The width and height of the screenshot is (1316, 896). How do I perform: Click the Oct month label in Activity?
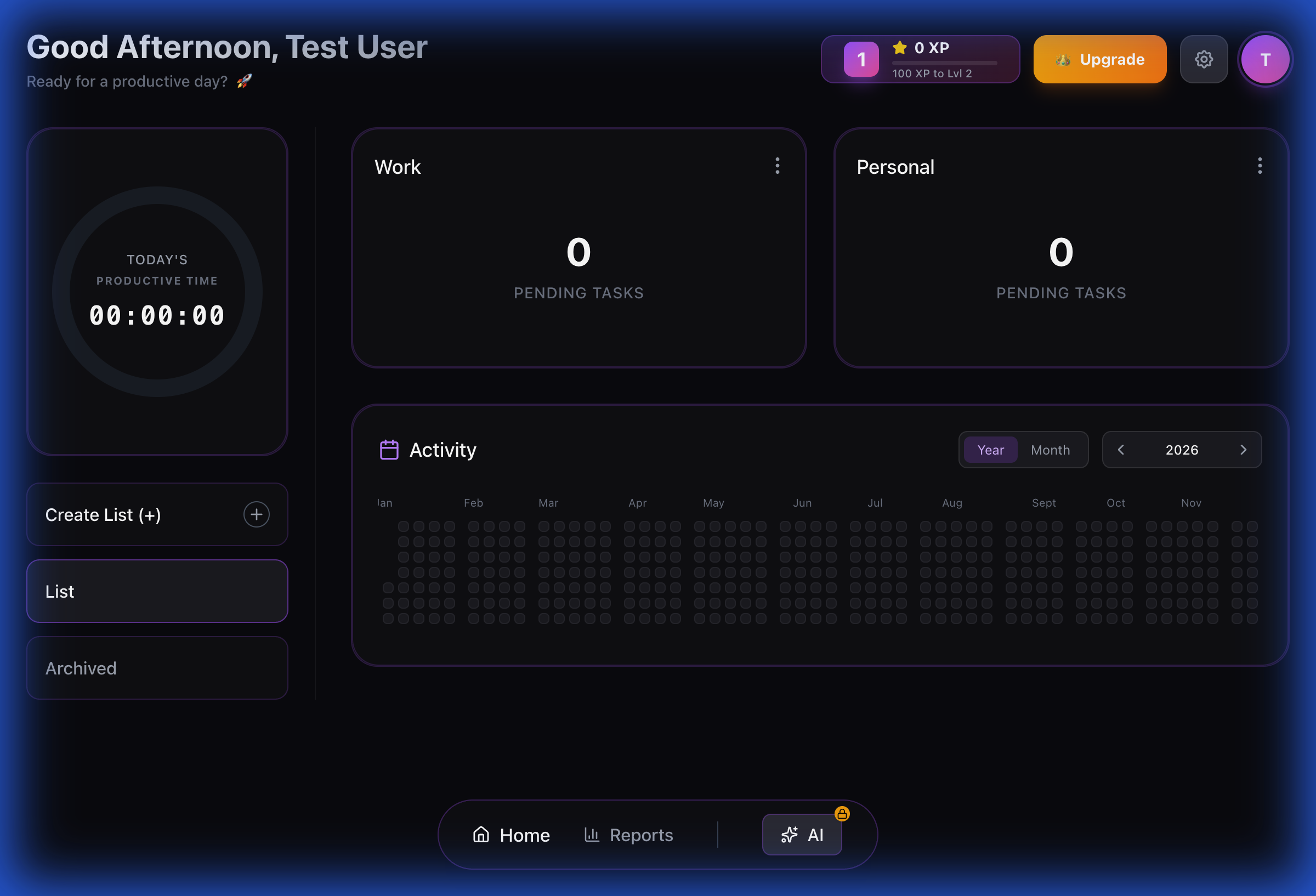coord(1115,503)
